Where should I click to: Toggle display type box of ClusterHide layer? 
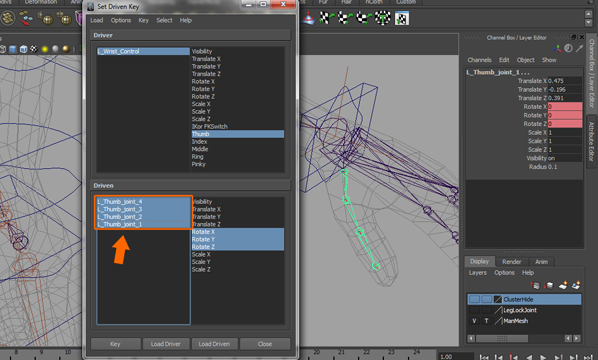[x=486, y=299]
